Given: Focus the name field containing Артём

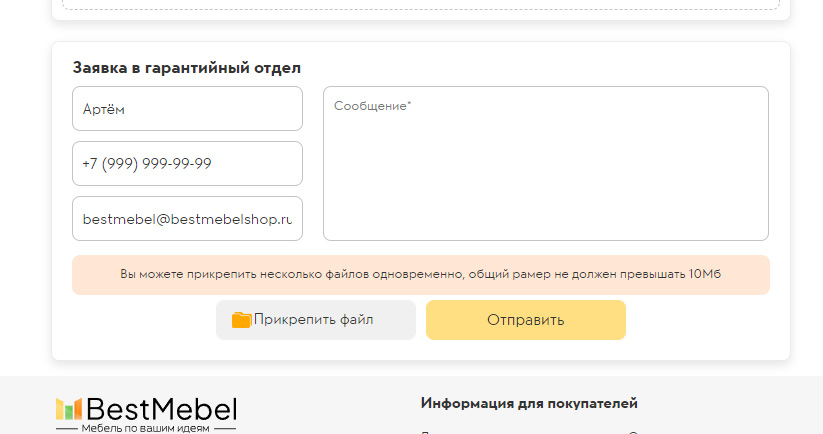Looking at the screenshot, I should click(x=187, y=108).
